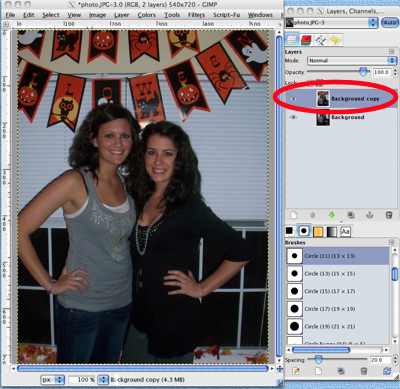Open the Filters menu
Screen dimensions: 400x389
tap(196, 15)
